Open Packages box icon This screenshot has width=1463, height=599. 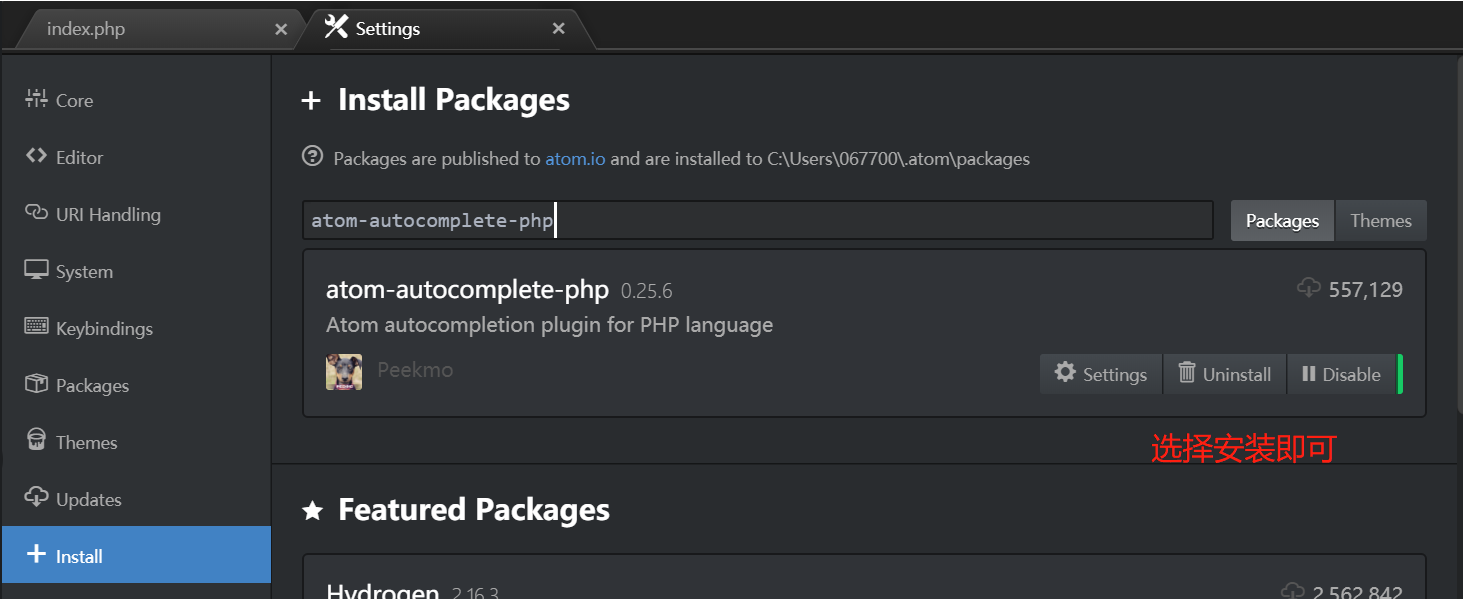click(x=36, y=384)
